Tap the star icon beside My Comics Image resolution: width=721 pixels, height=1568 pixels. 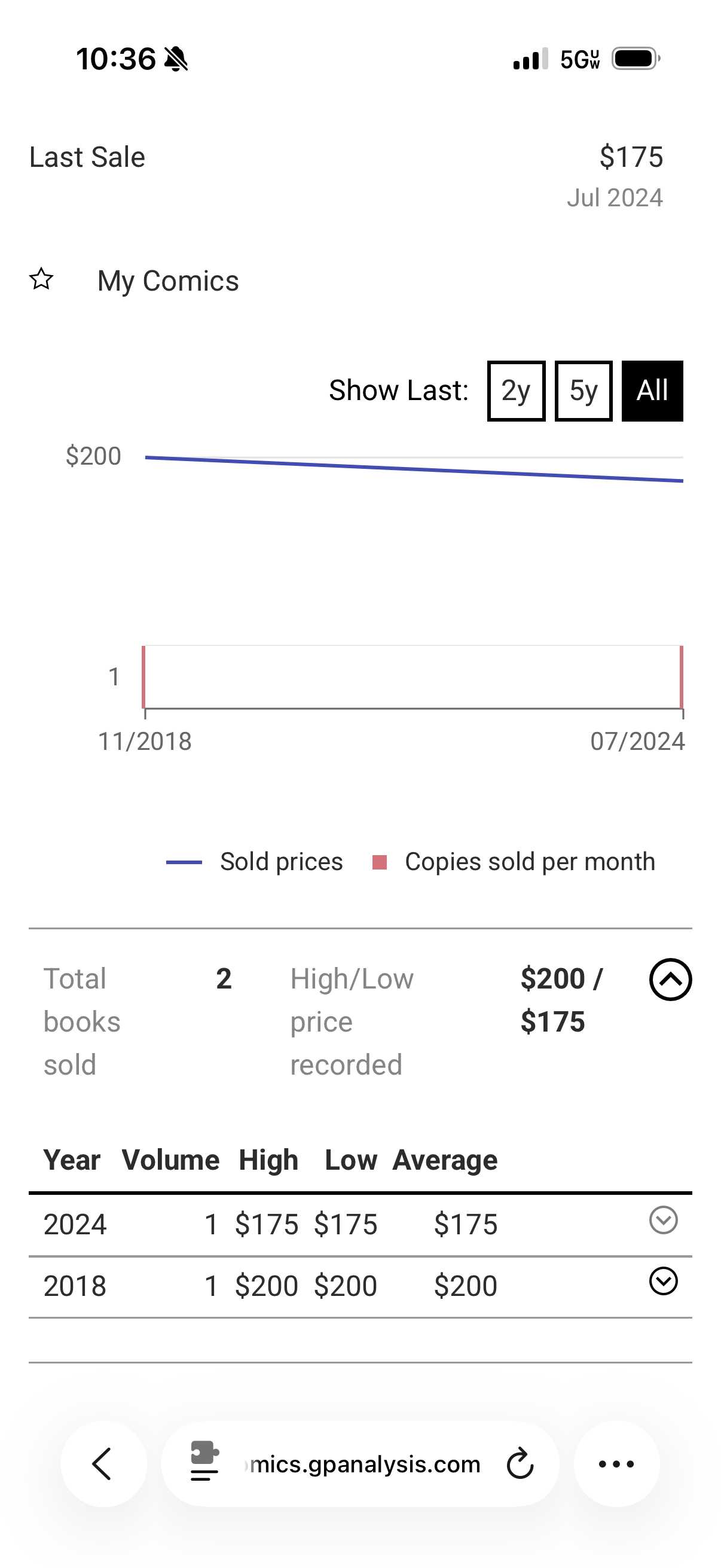pyautogui.click(x=41, y=279)
